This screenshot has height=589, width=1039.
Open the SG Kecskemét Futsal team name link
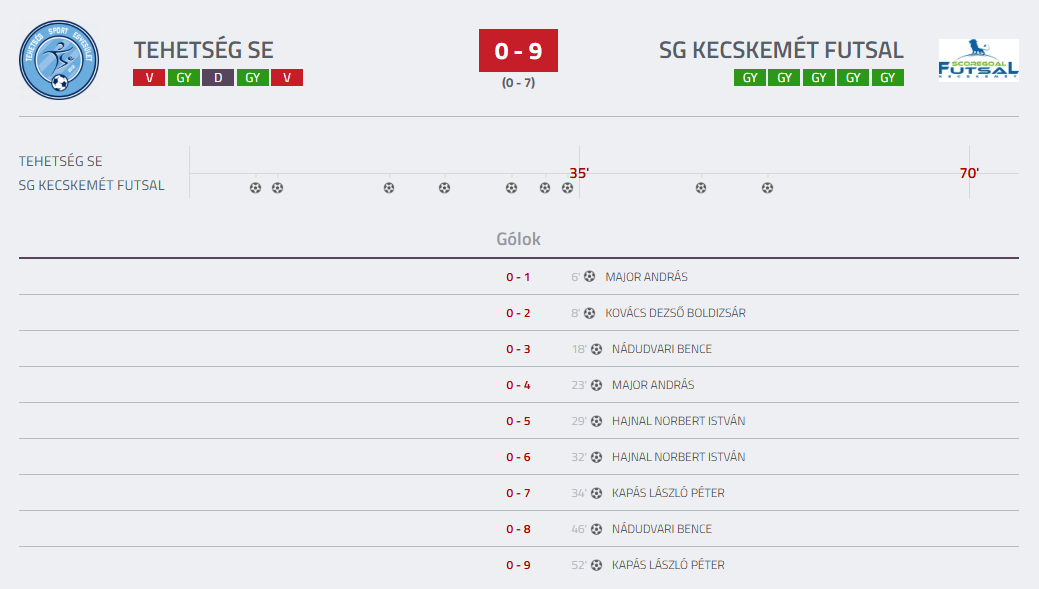click(x=781, y=50)
